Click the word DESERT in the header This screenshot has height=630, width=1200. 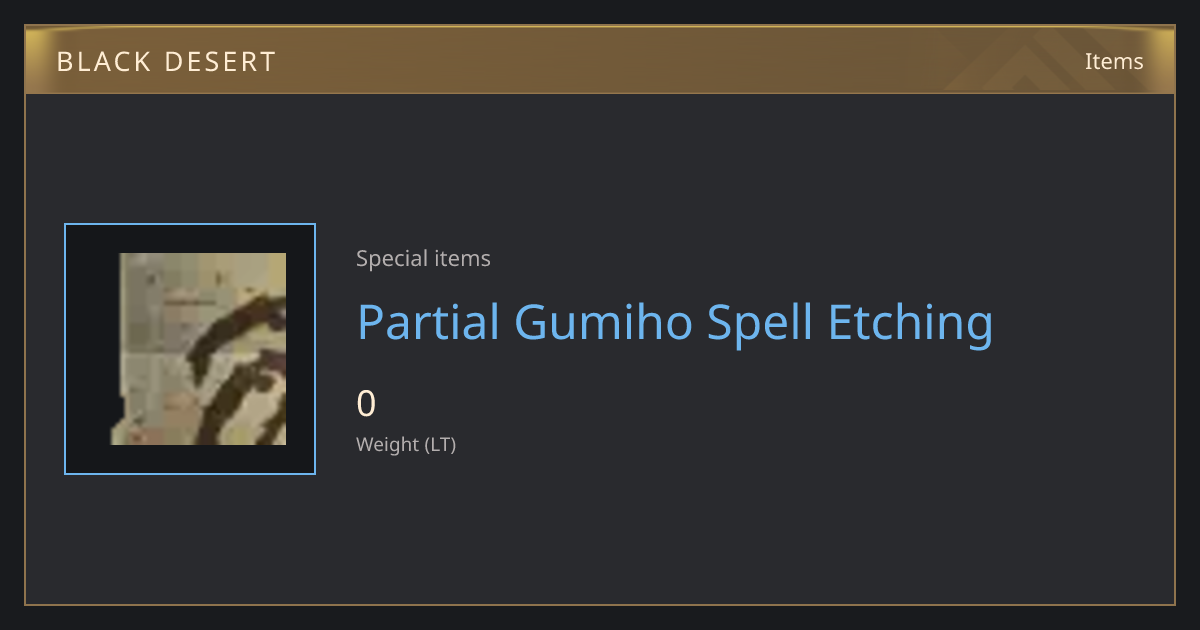point(219,62)
